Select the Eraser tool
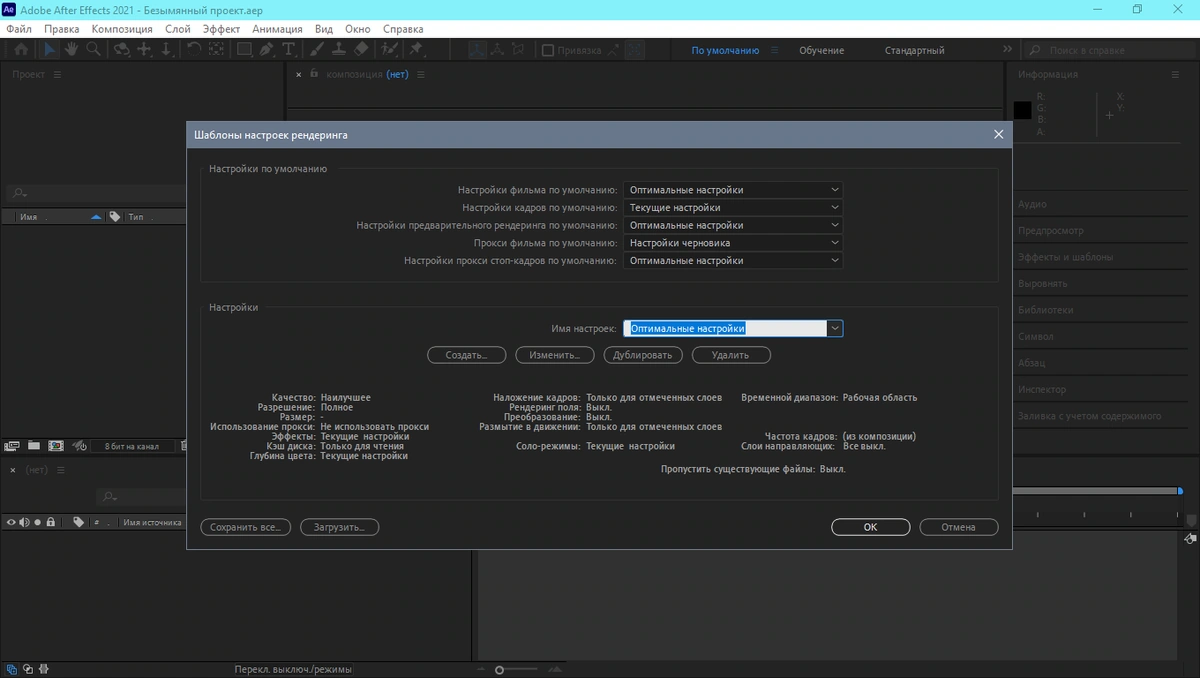Image resolution: width=1200 pixels, height=678 pixels. [361, 49]
